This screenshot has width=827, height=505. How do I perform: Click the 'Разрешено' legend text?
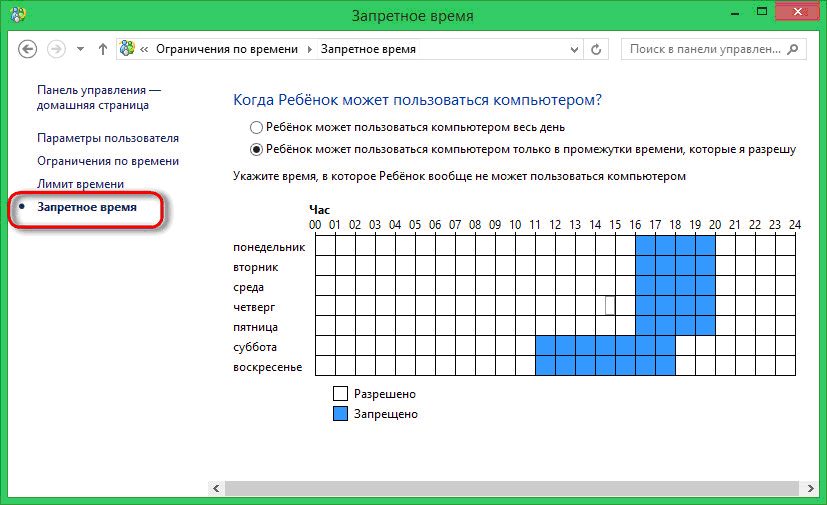coord(384,394)
